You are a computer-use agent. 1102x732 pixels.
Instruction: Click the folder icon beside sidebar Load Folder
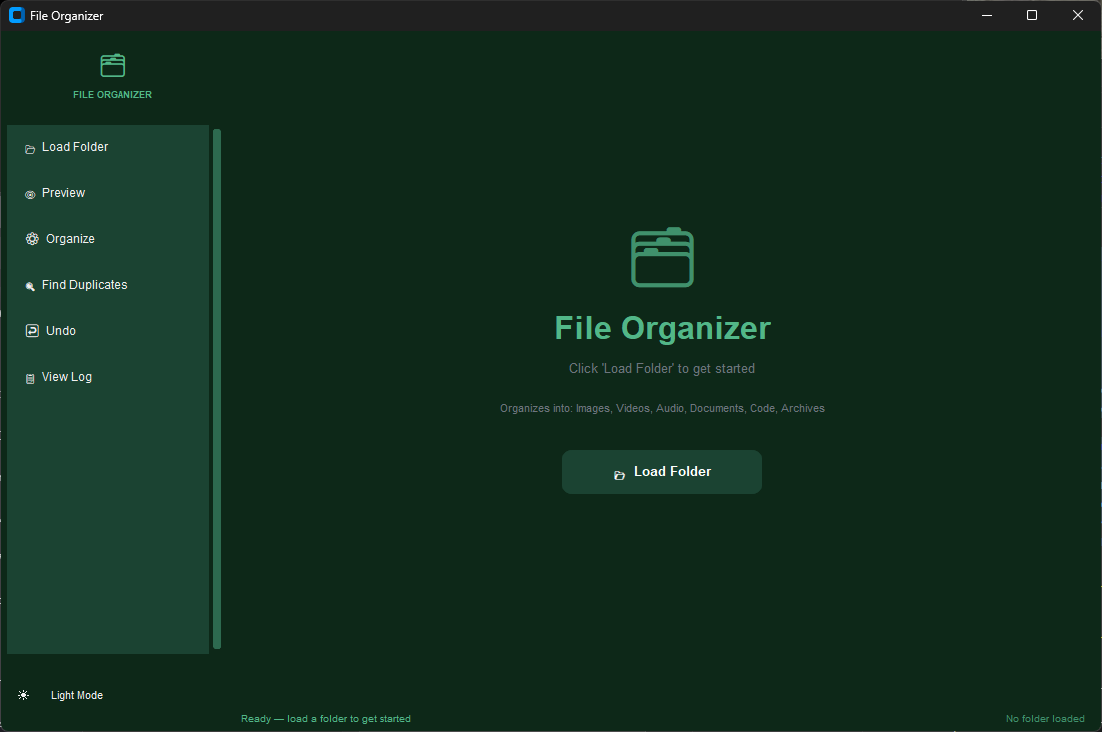point(30,149)
